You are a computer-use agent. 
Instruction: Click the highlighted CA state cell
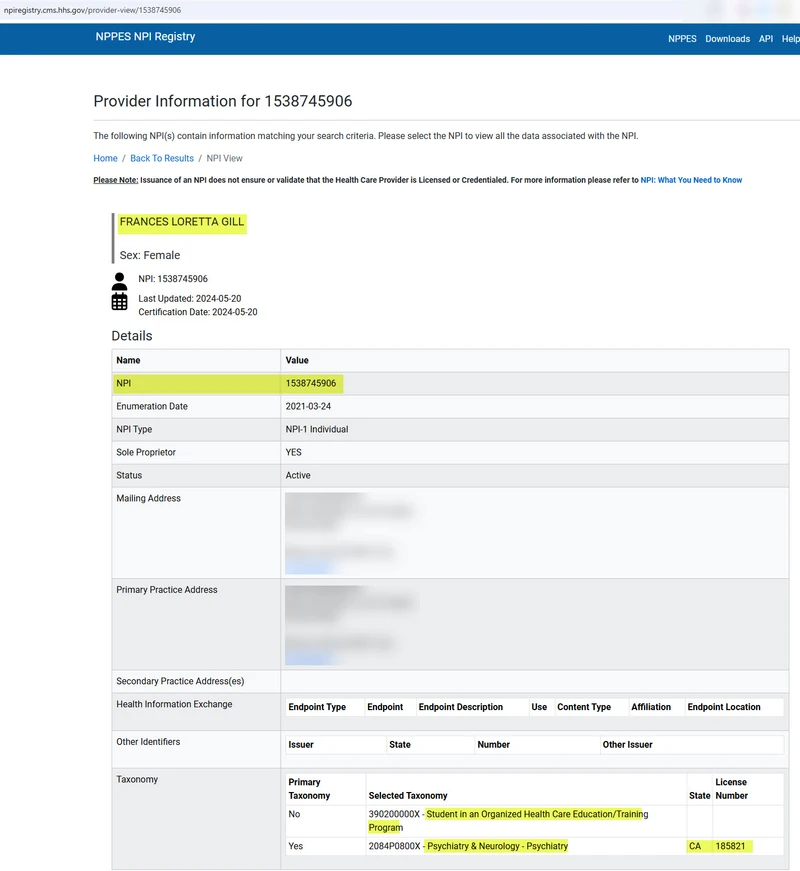pos(695,846)
